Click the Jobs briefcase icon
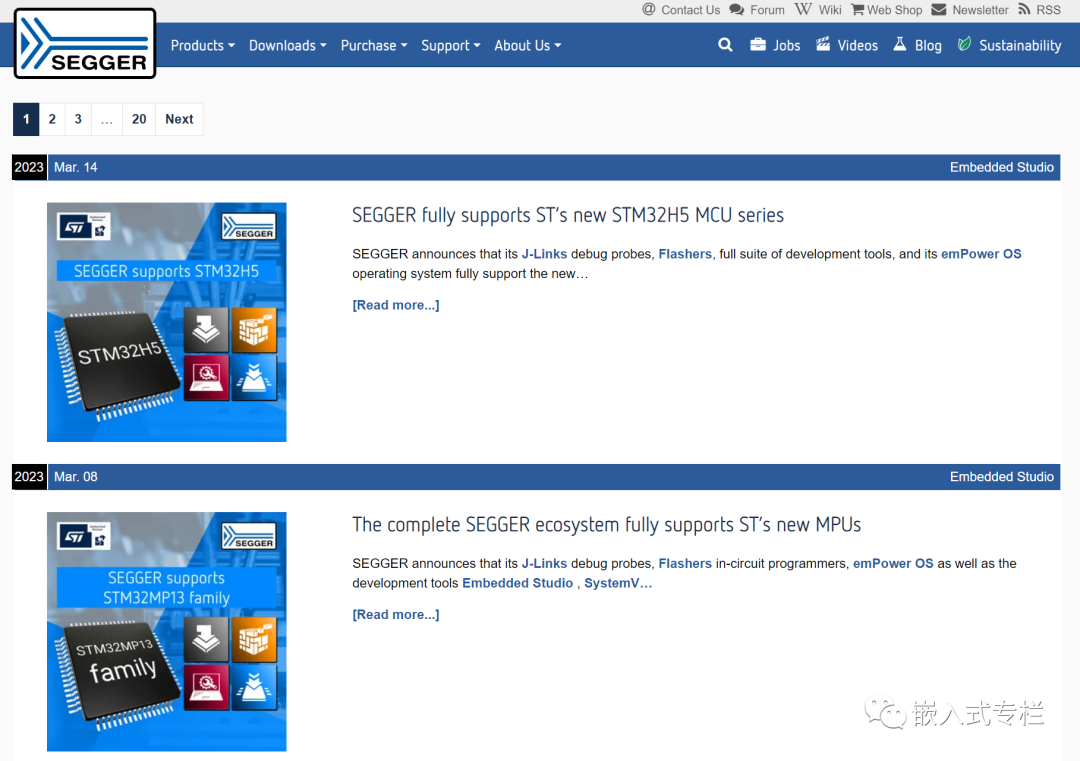 pos(758,45)
